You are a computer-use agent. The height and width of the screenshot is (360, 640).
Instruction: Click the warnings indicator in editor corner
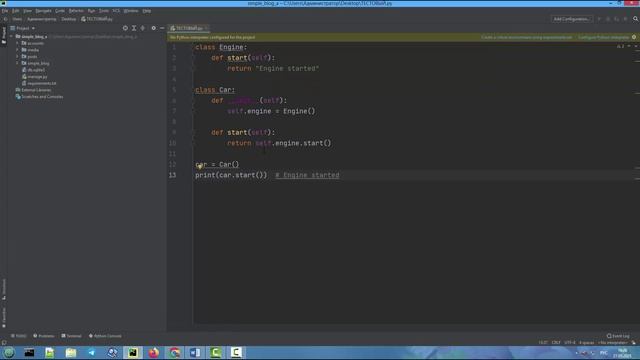(620, 47)
